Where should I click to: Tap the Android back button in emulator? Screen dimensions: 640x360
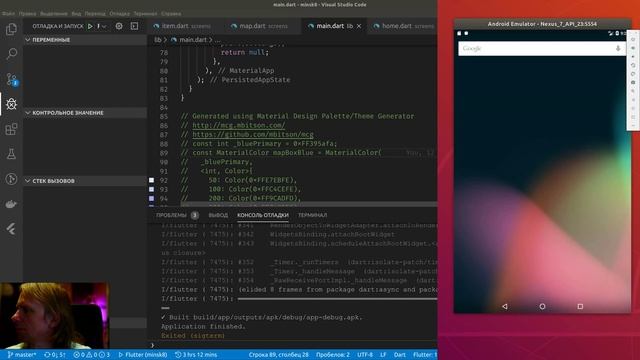(x=505, y=306)
